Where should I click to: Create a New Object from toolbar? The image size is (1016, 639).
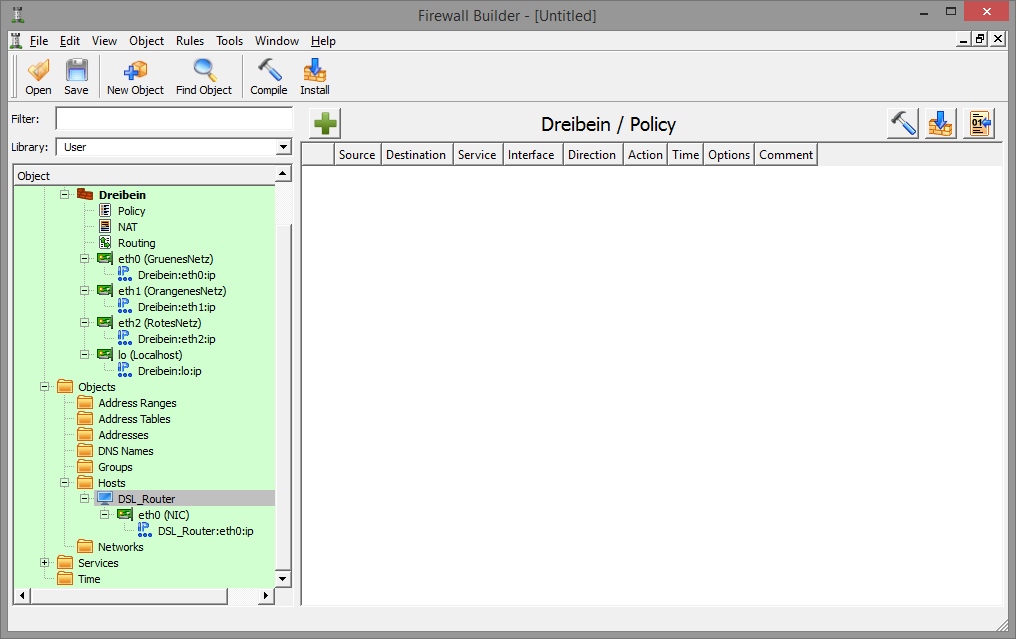point(135,77)
